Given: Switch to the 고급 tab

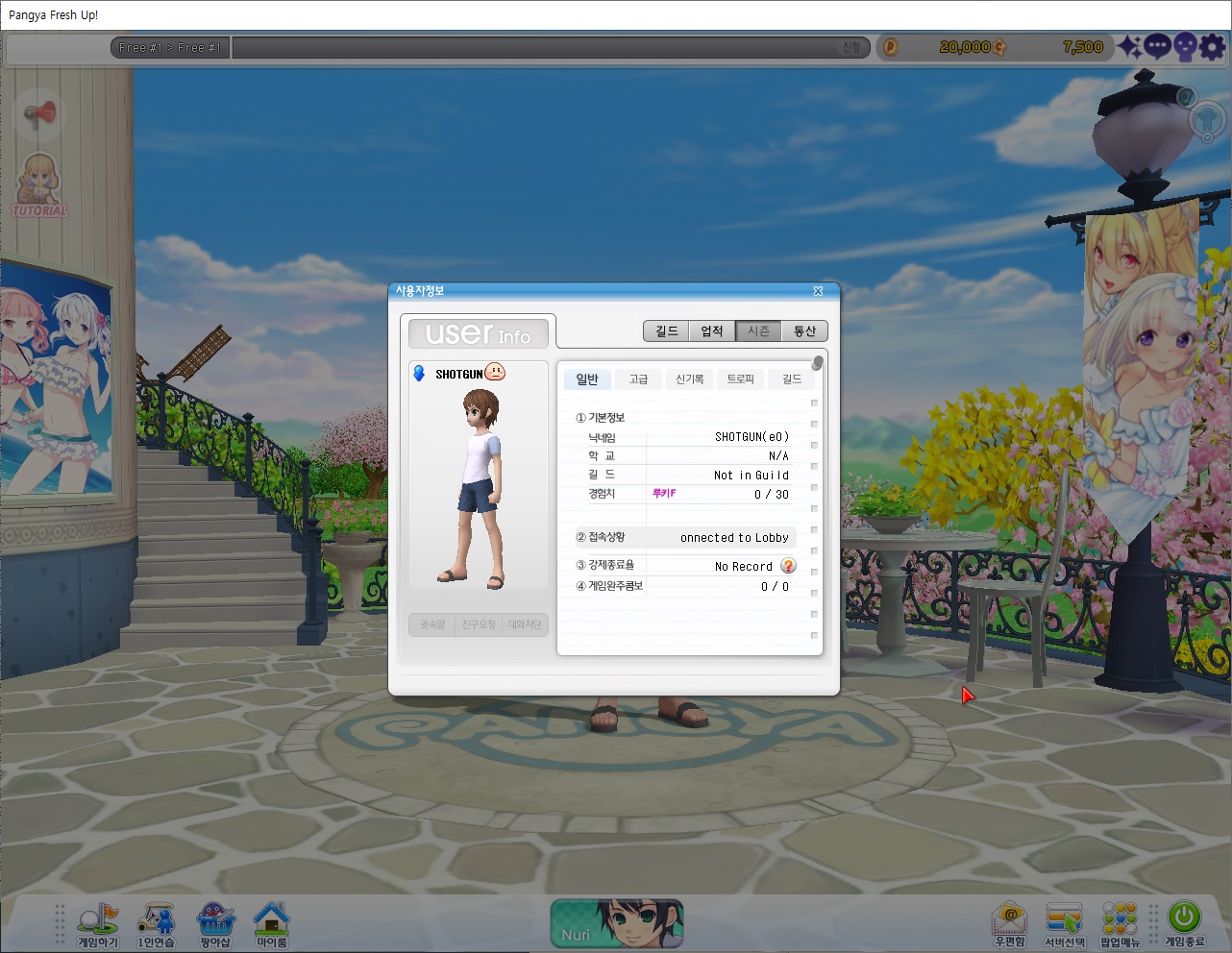Looking at the screenshot, I should click(x=638, y=379).
